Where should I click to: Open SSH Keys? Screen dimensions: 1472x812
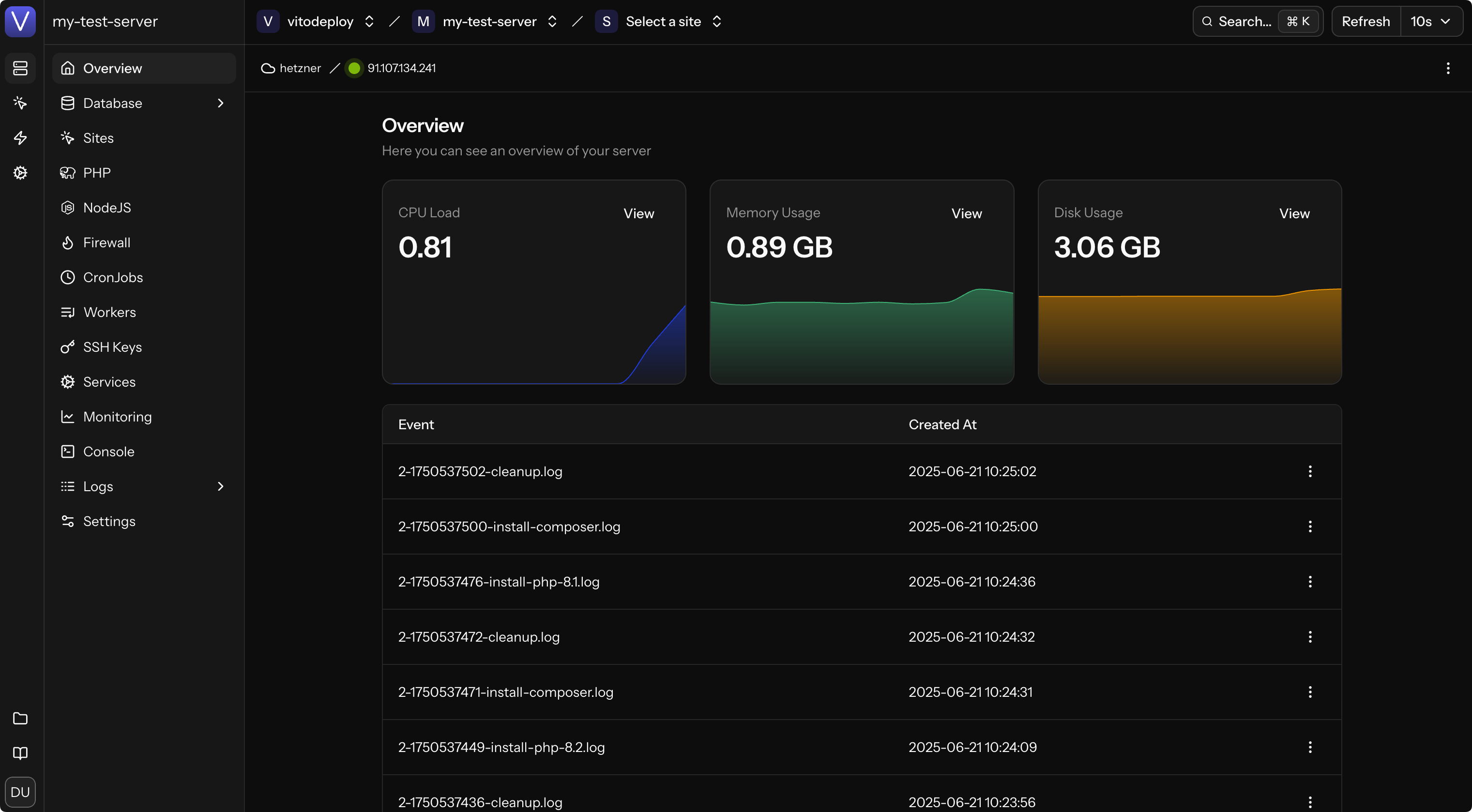tap(144, 347)
